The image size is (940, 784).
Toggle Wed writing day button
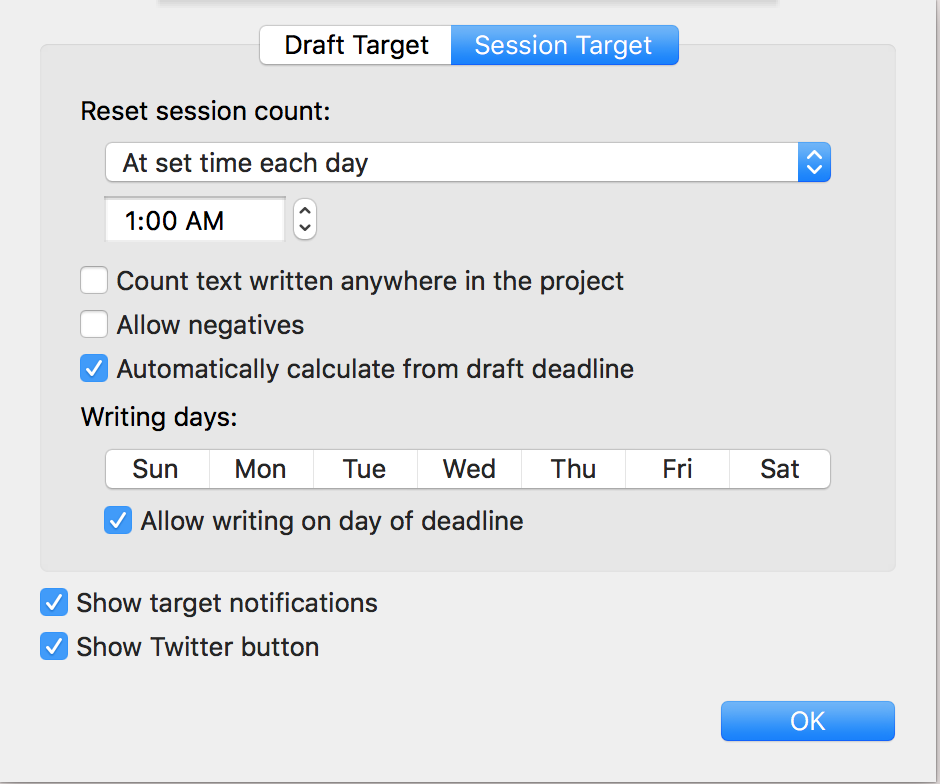469,469
